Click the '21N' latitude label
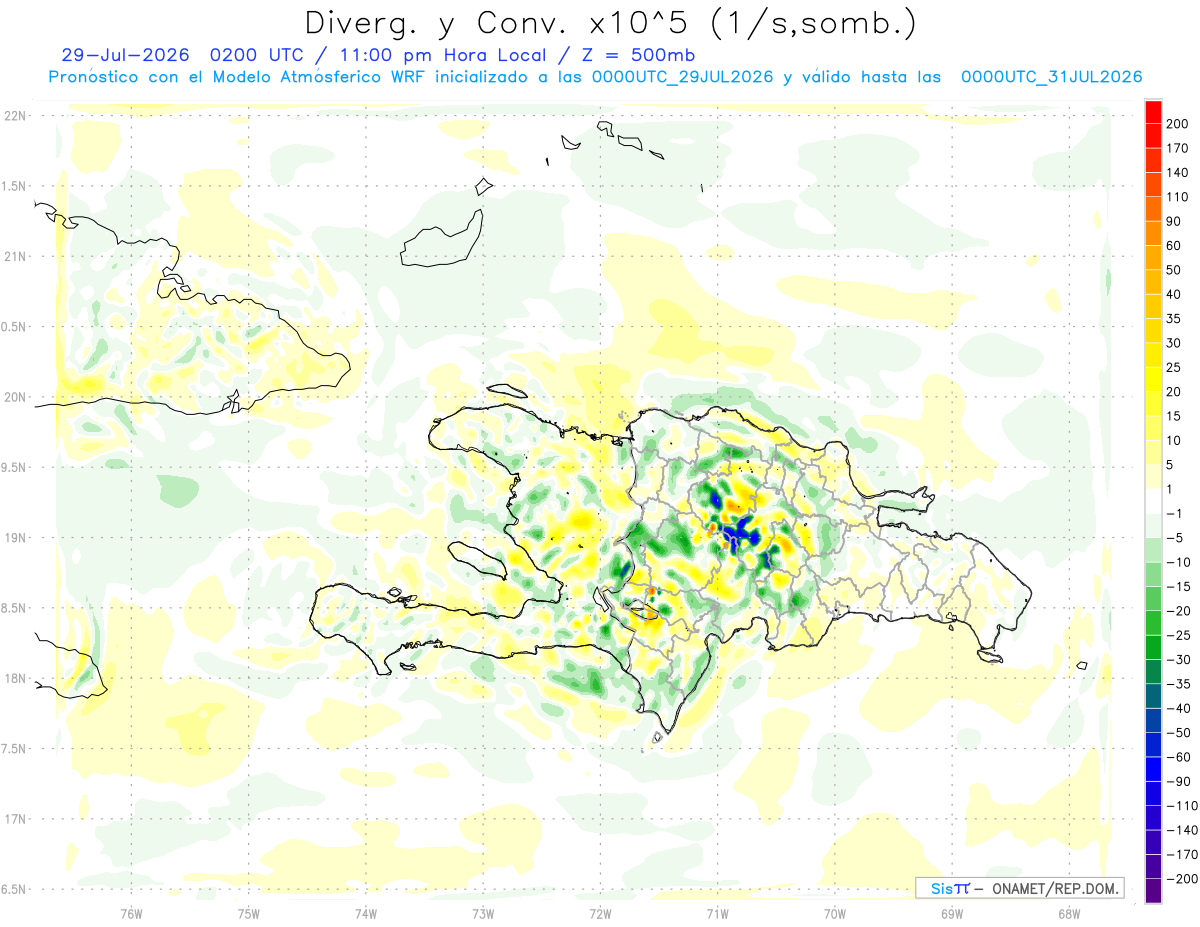This screenshot has height=927, width=1200. pyautogui.click(x=14, y=257)
